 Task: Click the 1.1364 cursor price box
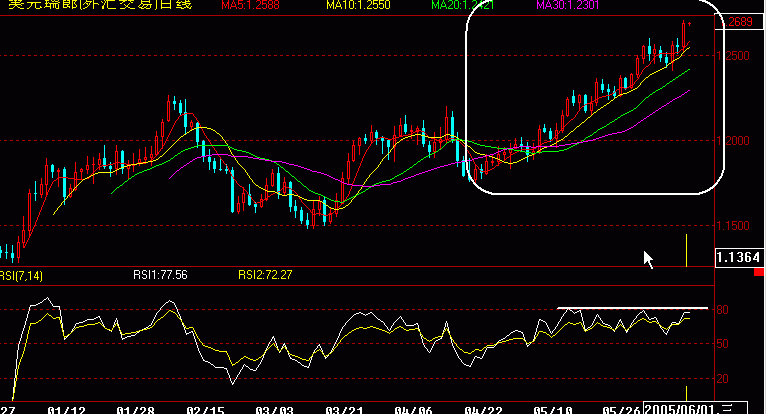click(738, 258)
